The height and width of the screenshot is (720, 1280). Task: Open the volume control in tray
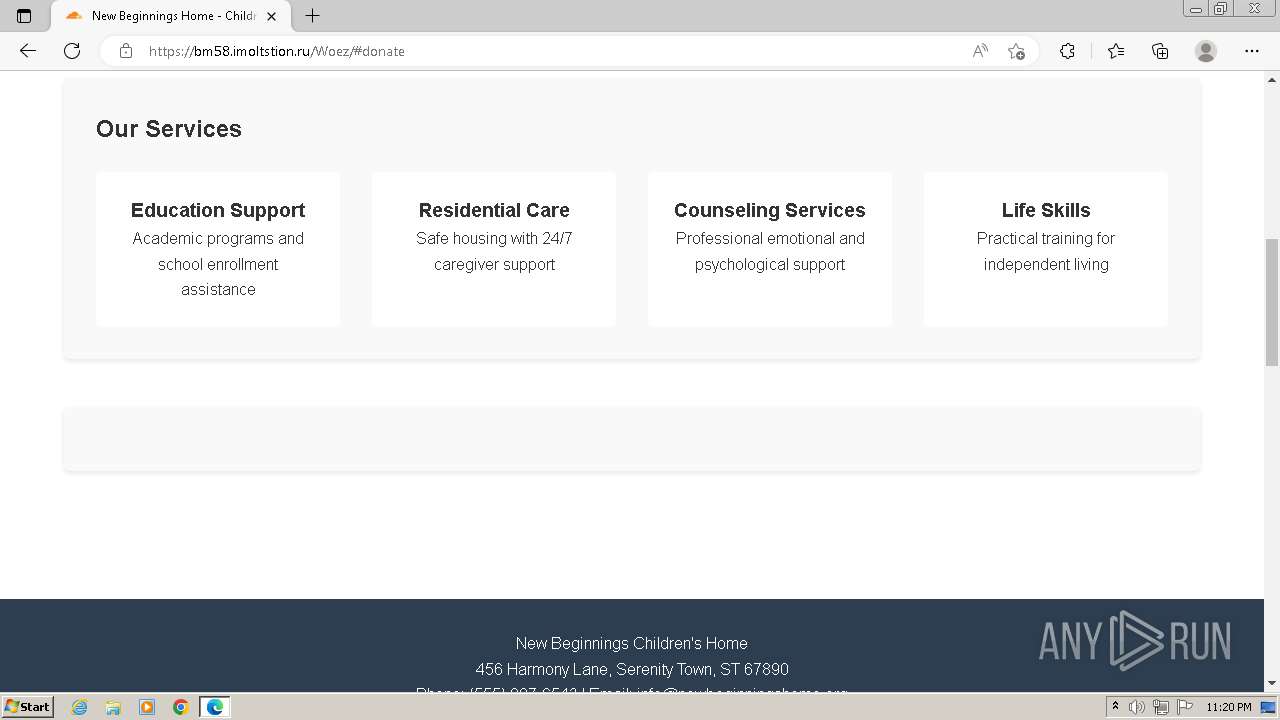click(1137, 707)
